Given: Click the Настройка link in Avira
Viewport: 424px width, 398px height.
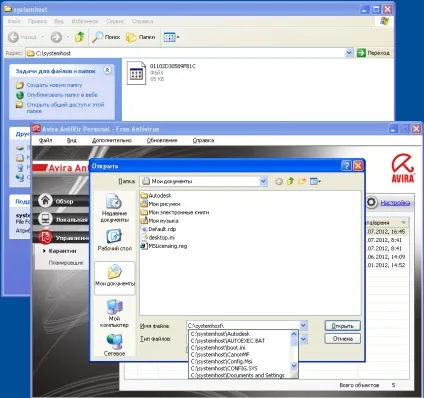Looking at the screenshot, I should click(x=395, y=202).
